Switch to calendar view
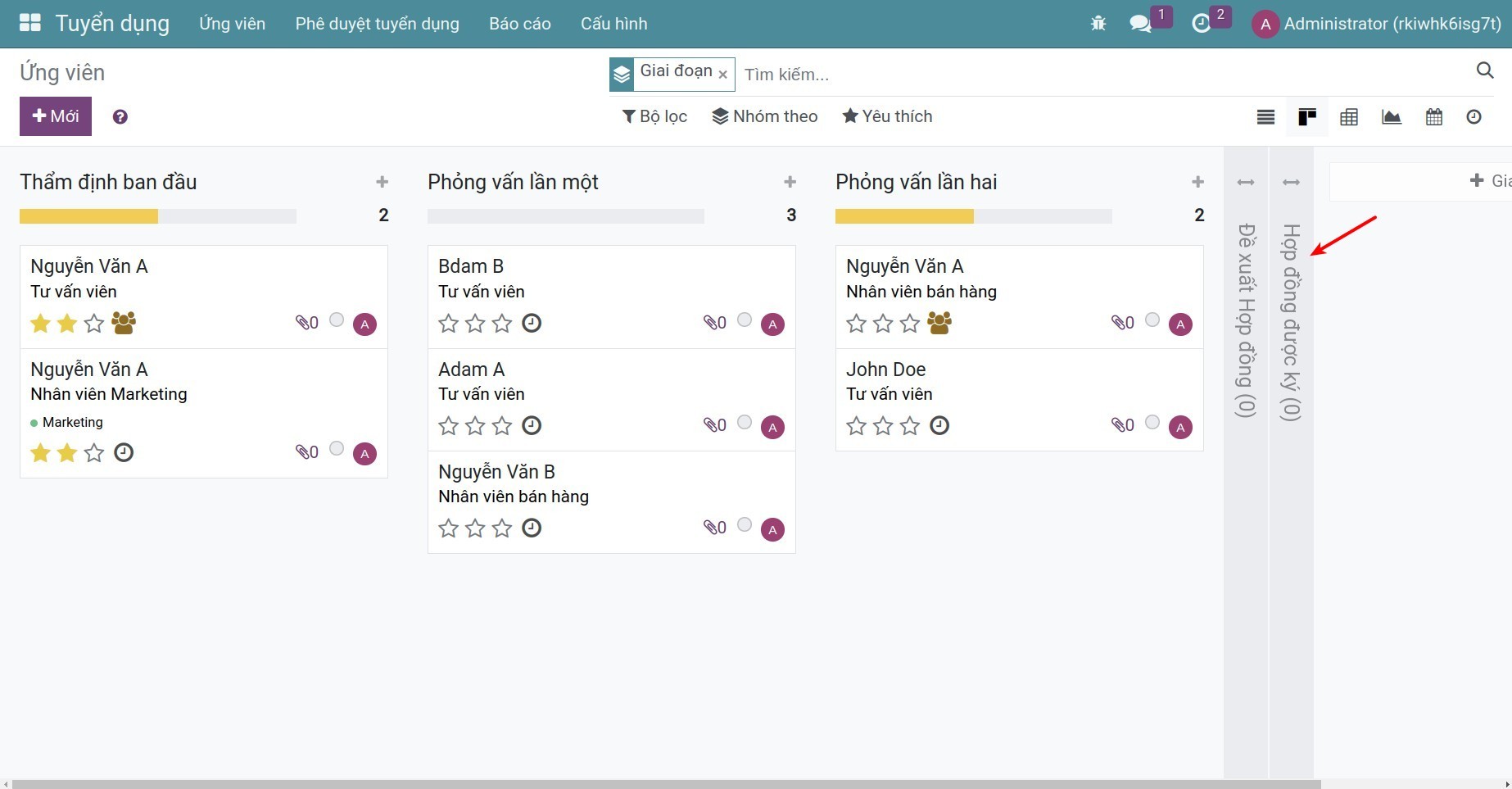This screenshot has width=1512, height=789. coord(1433,117)
